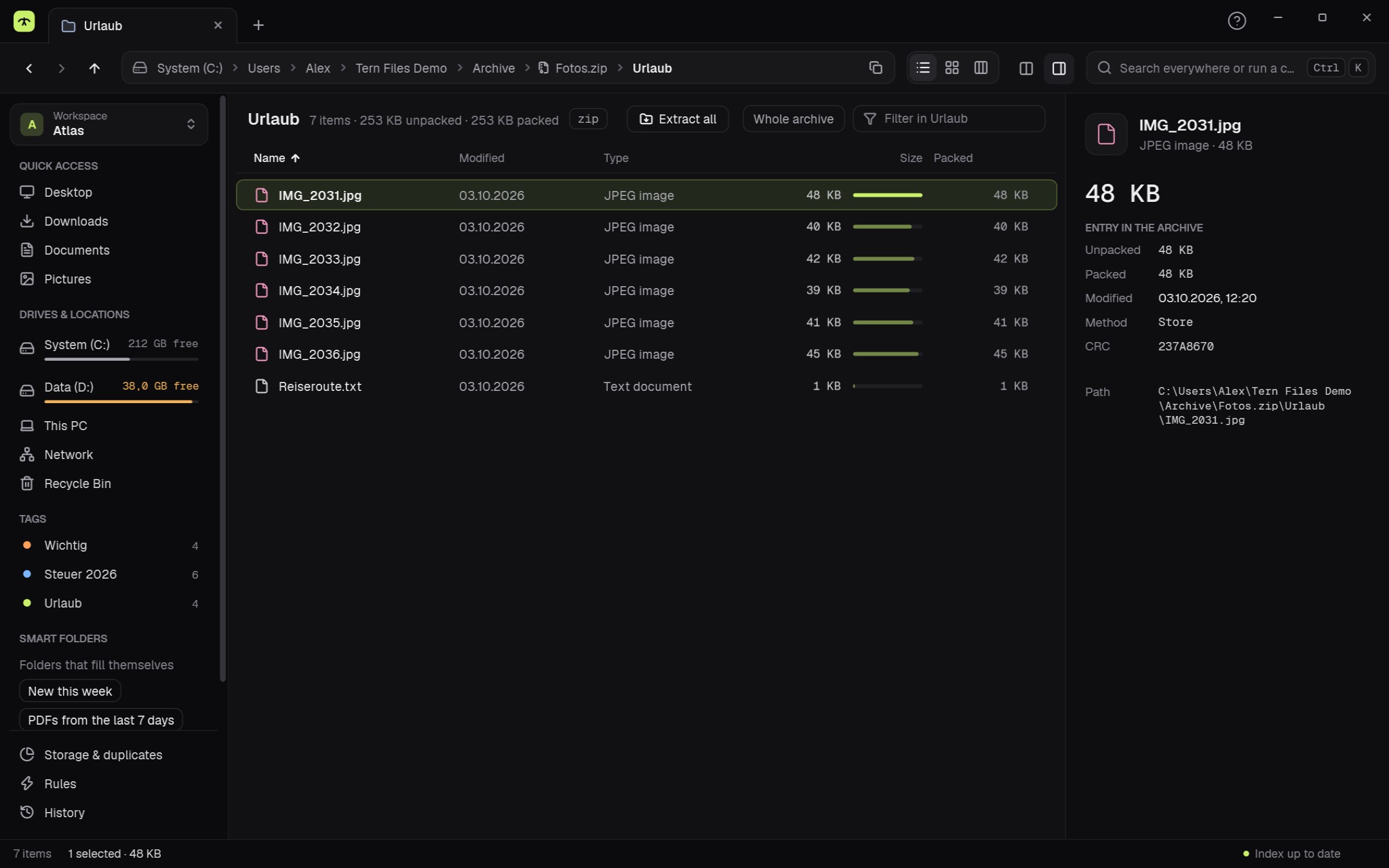Focus the Filter in Urlaub field
This screenshot has width=1389, height=868.
pos(949,119)
